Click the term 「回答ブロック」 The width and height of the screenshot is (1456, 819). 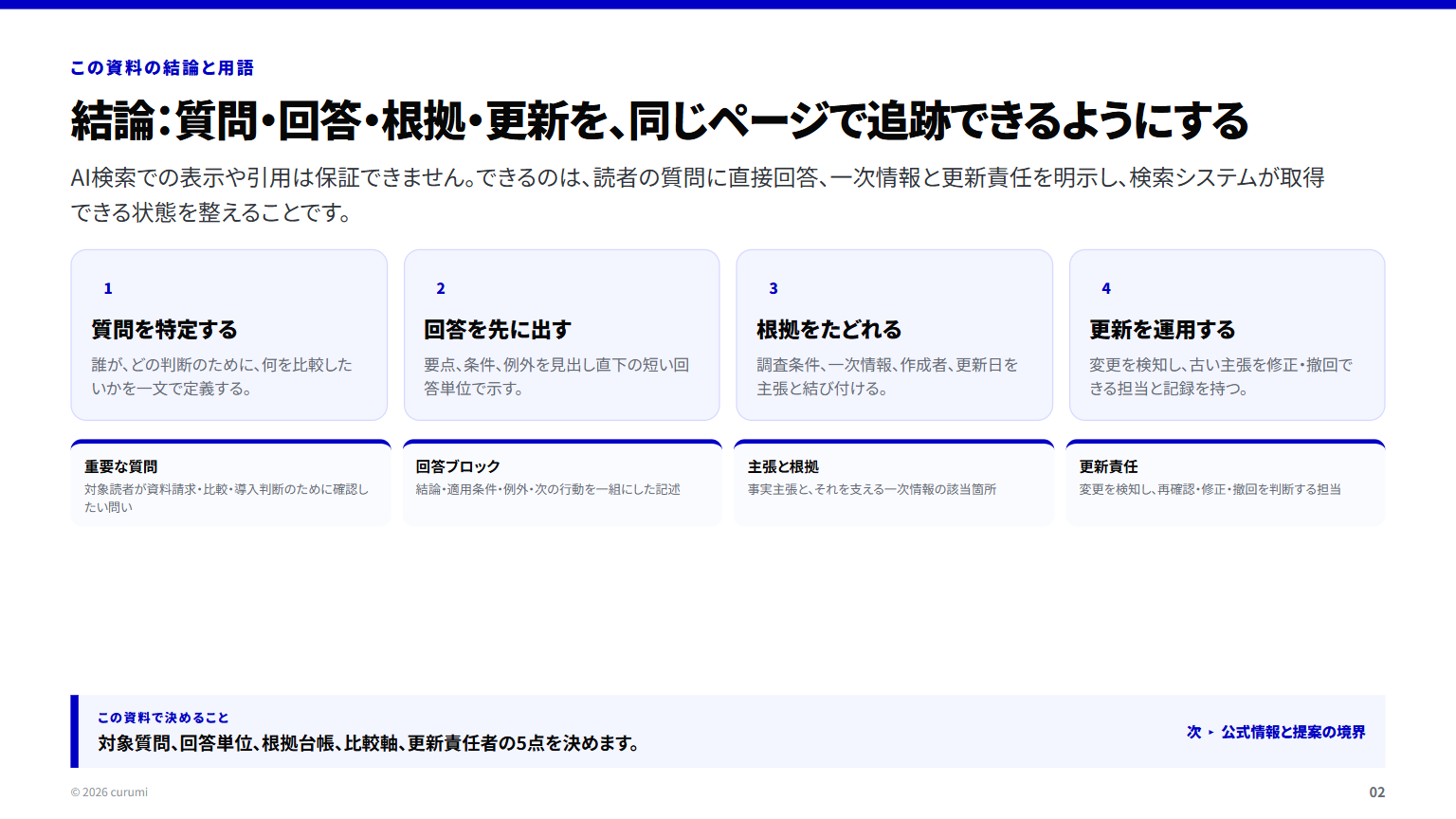458,466
